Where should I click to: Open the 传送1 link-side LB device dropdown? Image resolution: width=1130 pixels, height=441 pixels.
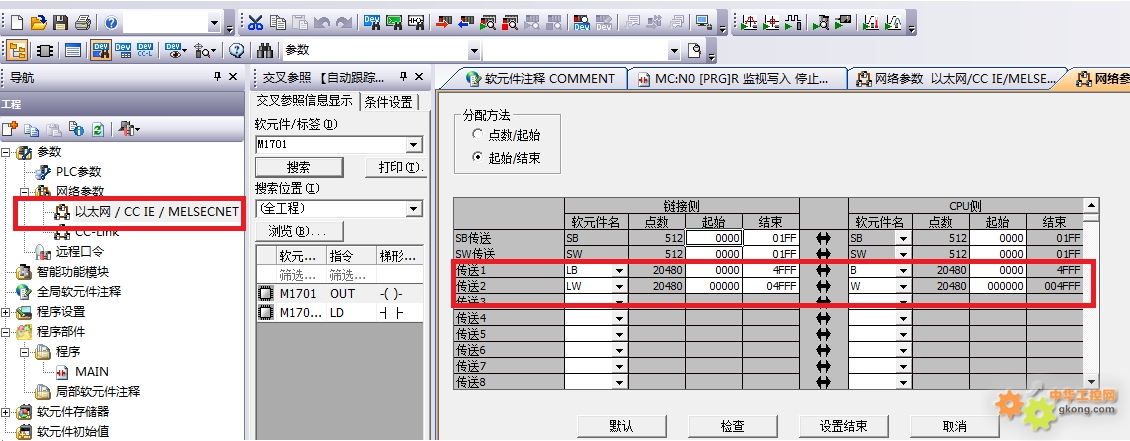pyautogui.click(x=620, y=270)
